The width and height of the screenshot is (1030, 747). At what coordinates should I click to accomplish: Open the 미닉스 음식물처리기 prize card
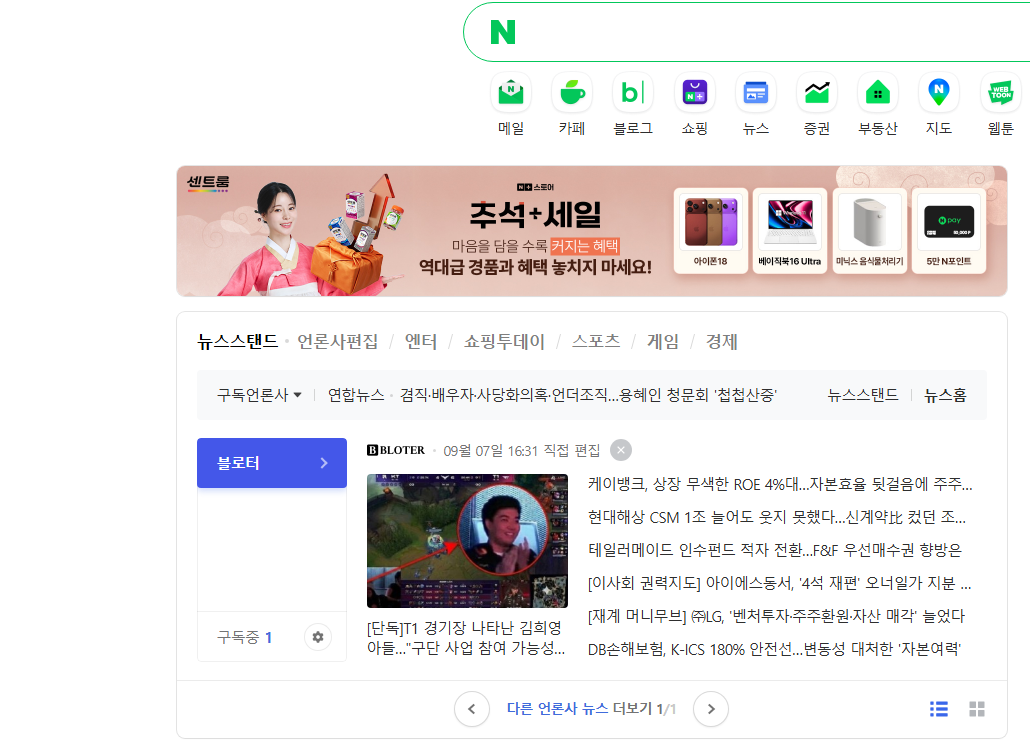coord(870,231)
